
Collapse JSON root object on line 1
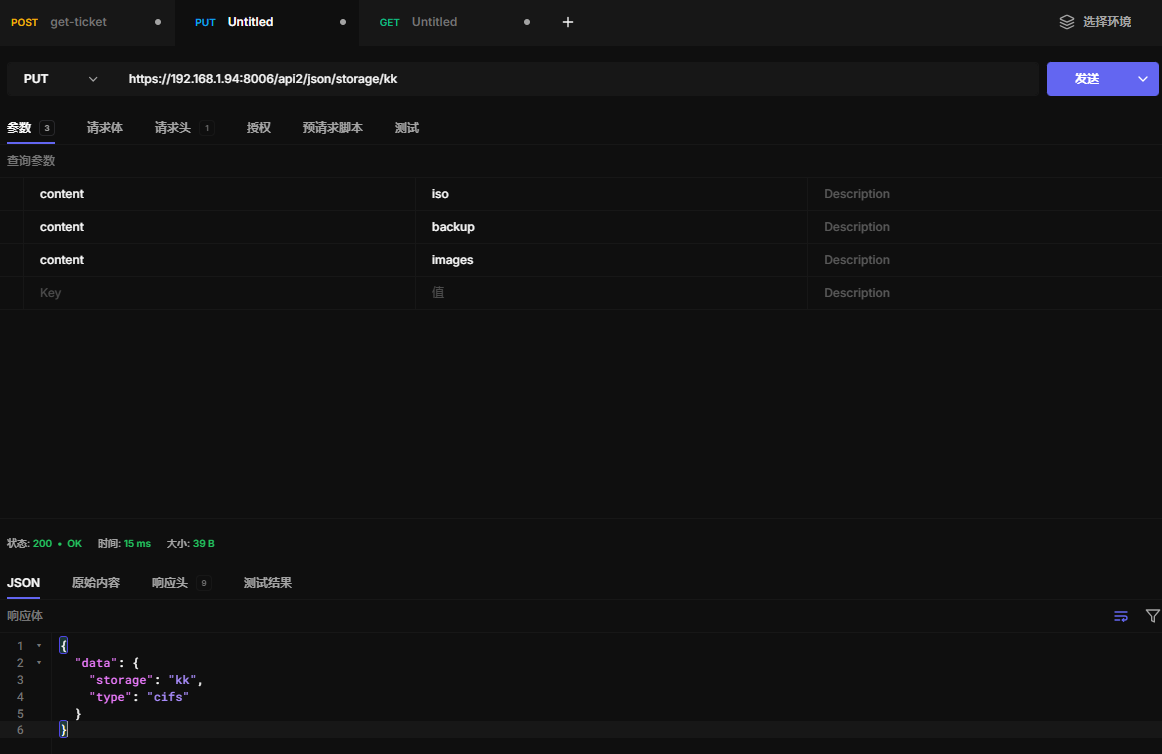pos(39,646)
